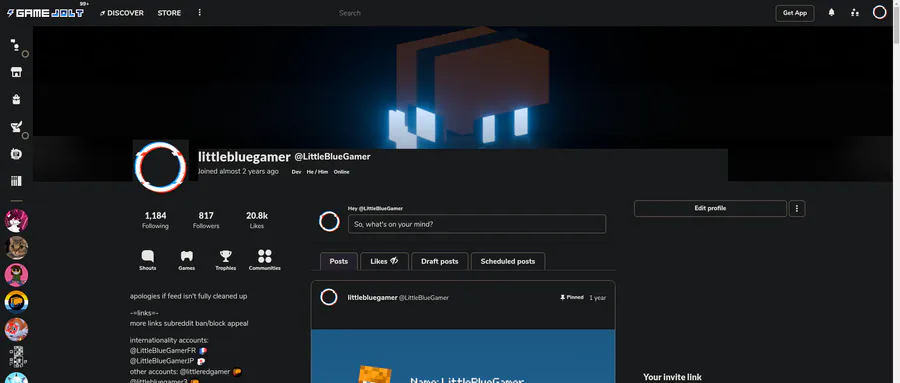Open the post's '1 year' timestamp
900x383 pixels.
pos(598,298)
